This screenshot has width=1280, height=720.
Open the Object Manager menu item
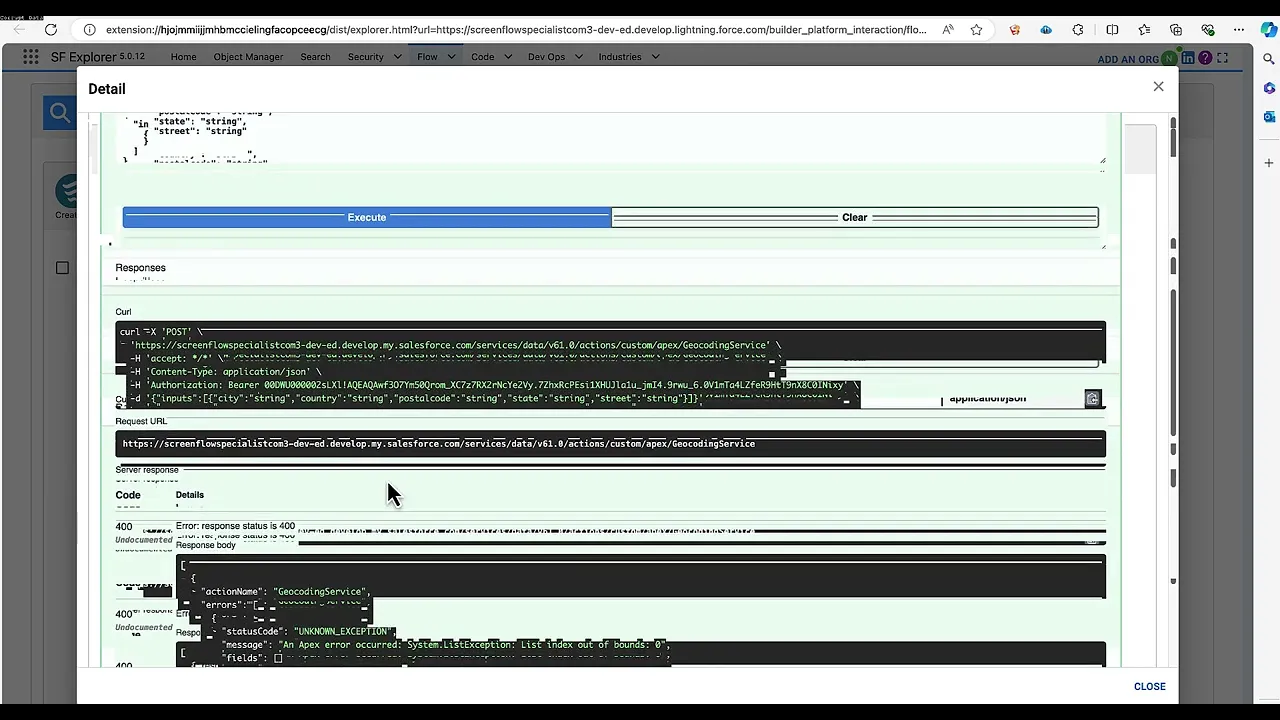[248, 57]
